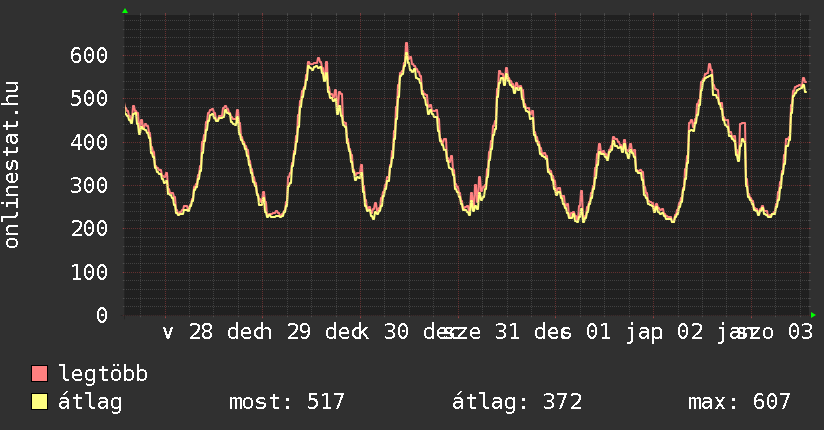Select the '31' date label on X axis
824x430 pixels.
click(x=508, y=333)
